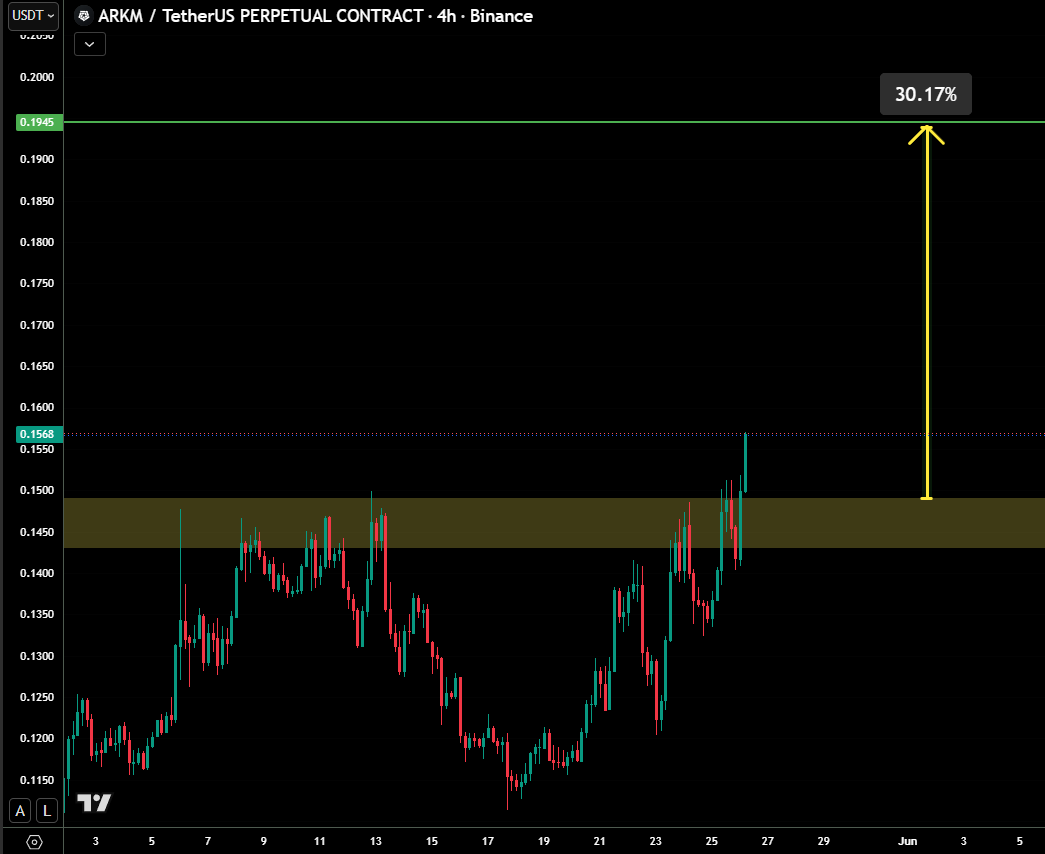Click the 25 date label on the time axis
The height and width of the screenshot is (854, 1045).
click(712, 841)
